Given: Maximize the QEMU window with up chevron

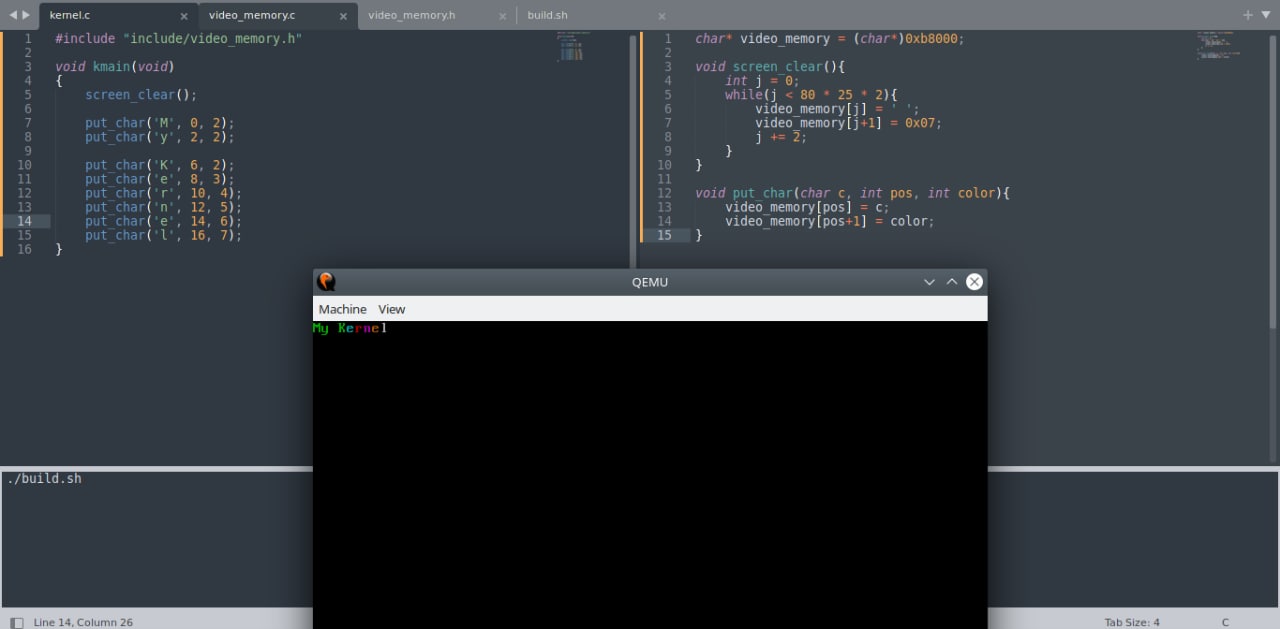Looking at the screenshot, I should (x=952, y=282).
